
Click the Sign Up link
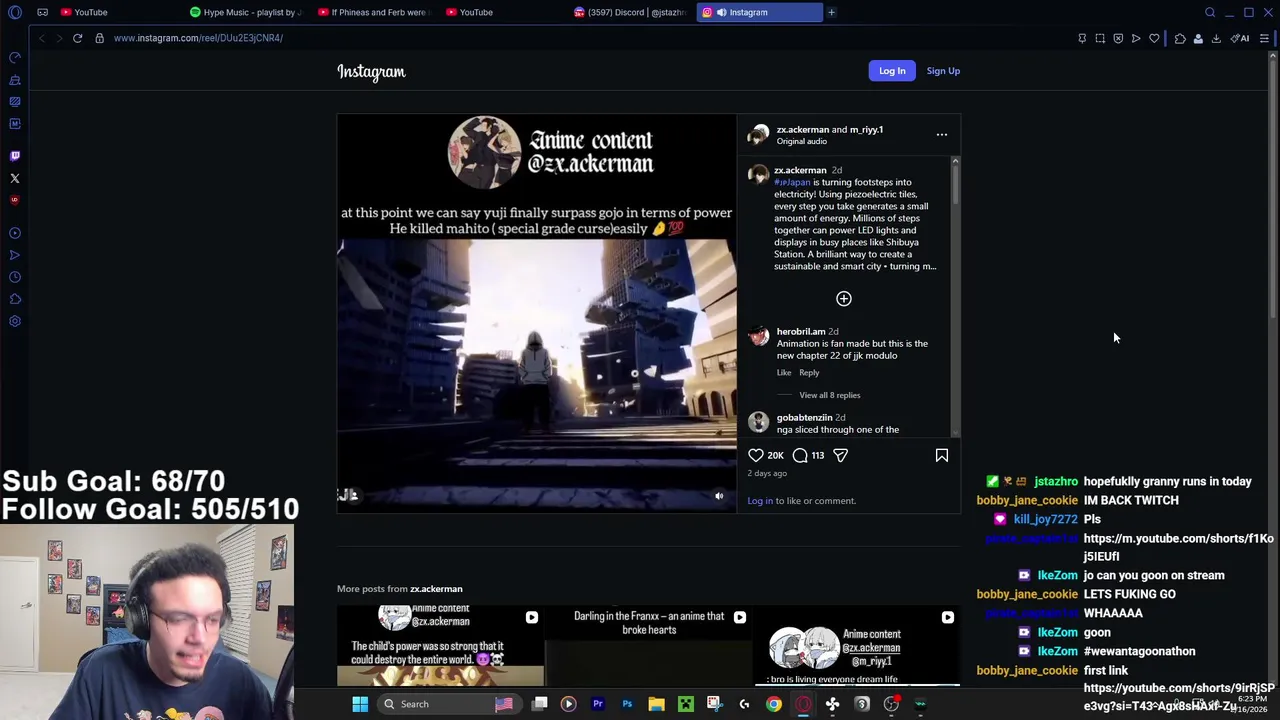pos(943,71)
